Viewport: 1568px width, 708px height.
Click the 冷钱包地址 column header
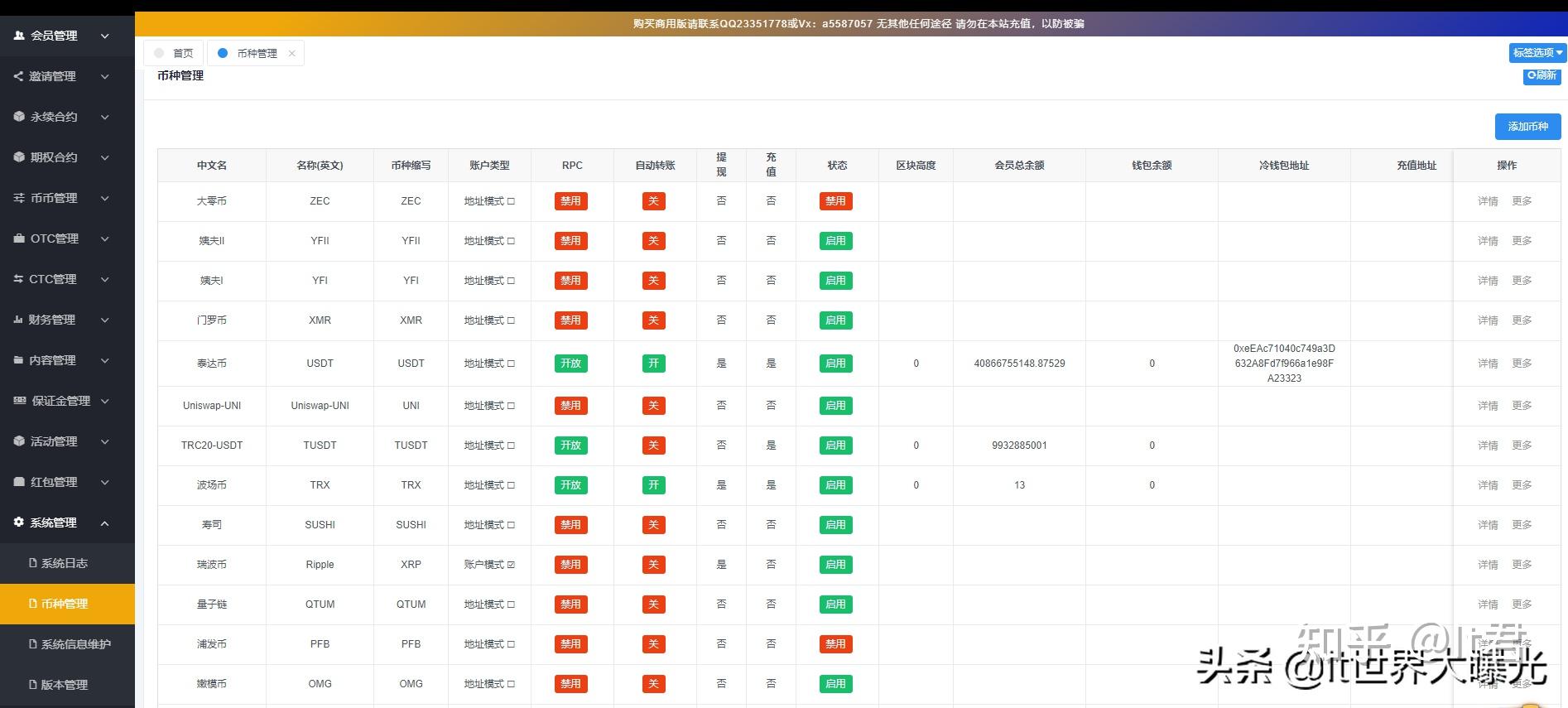pos(1284,166)
